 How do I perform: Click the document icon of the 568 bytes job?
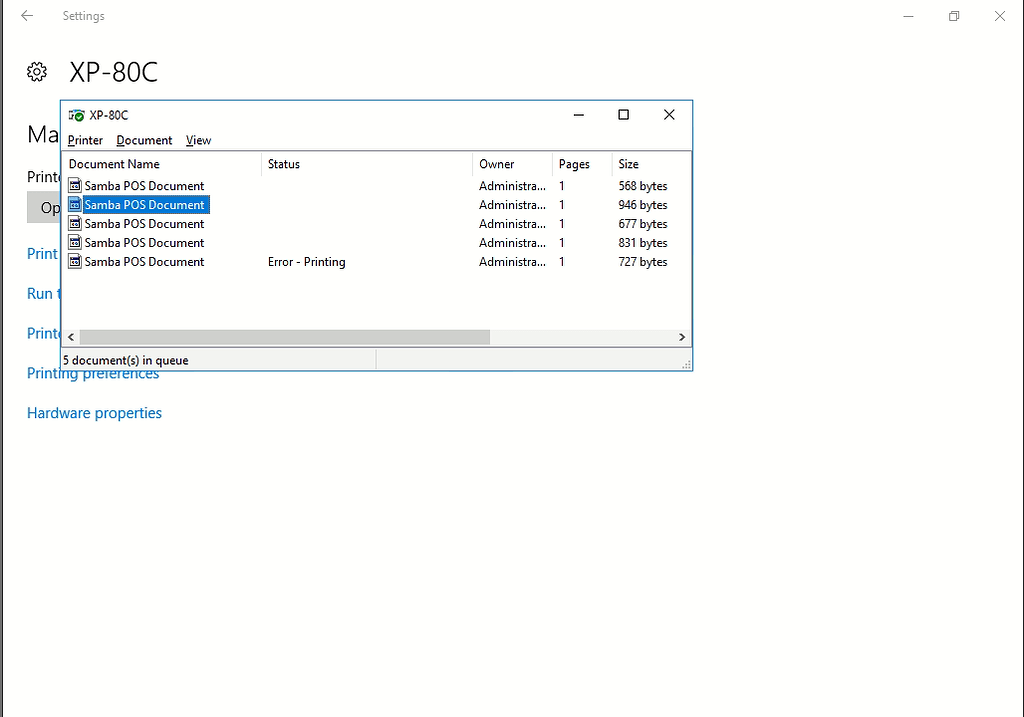click(75, 186)
